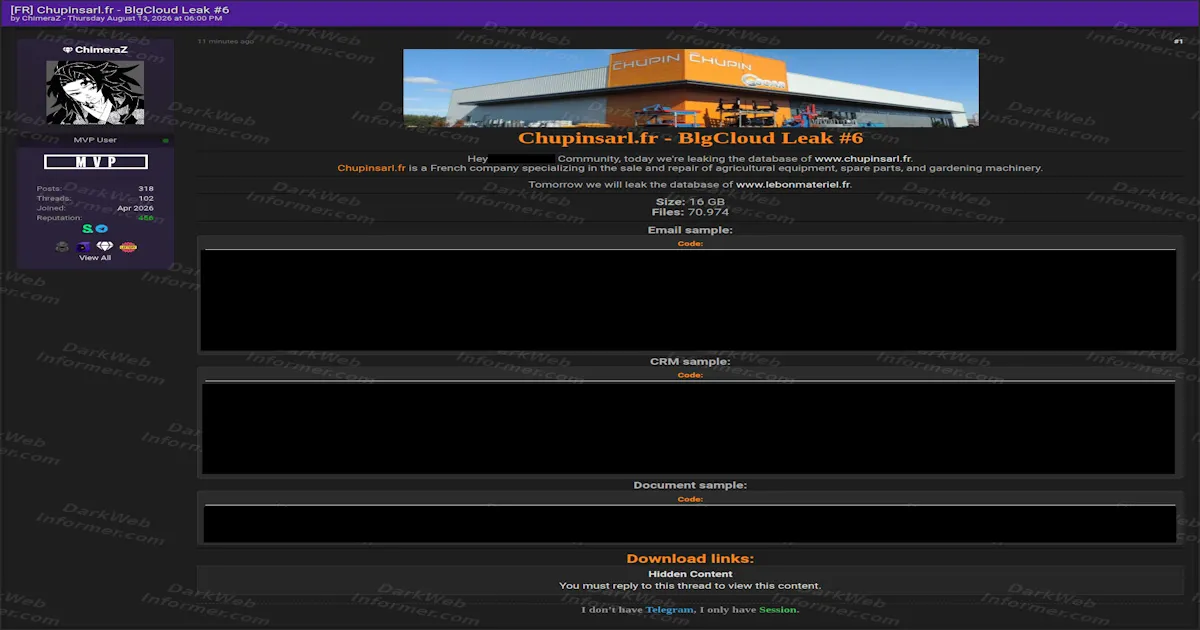This screenshot has height=630, width=1200.
Task: Click the white diamond award badge
Action: click(x=105, y=246)
